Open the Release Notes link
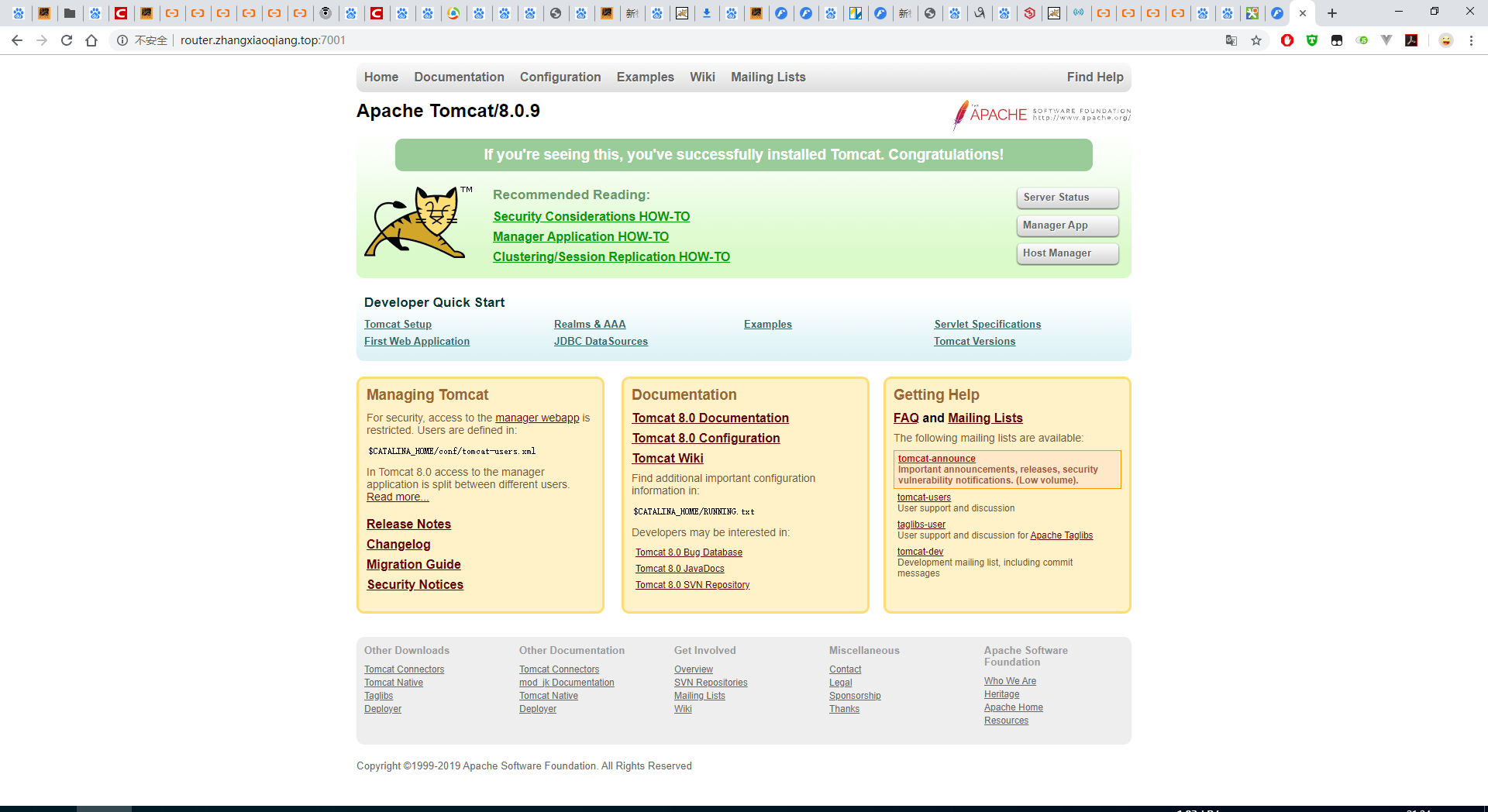1488x812 pixels. (408, 525)
